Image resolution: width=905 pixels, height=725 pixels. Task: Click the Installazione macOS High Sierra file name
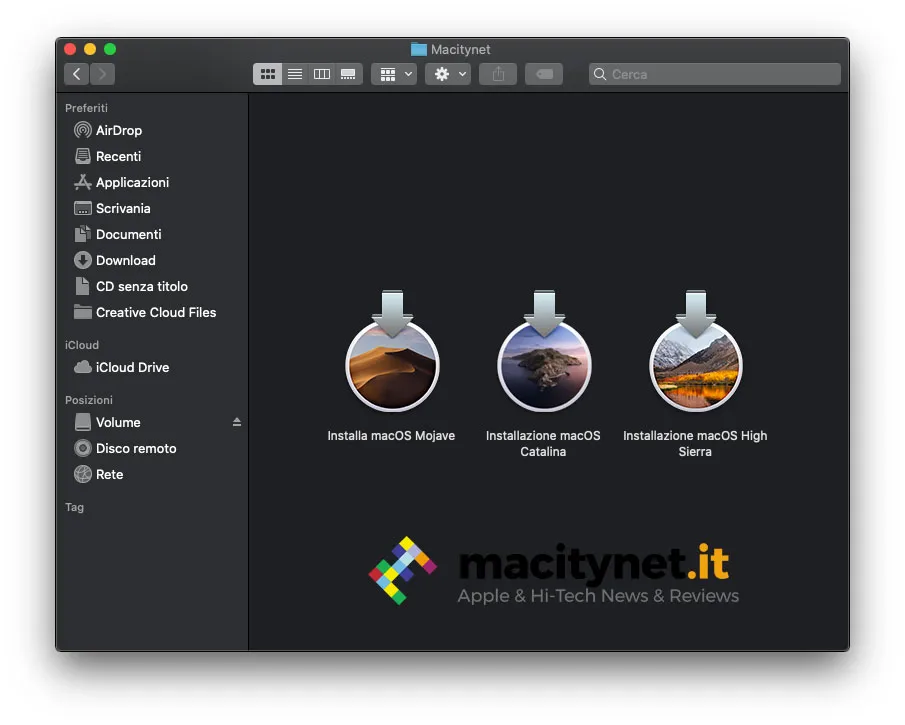pos(695,444)
